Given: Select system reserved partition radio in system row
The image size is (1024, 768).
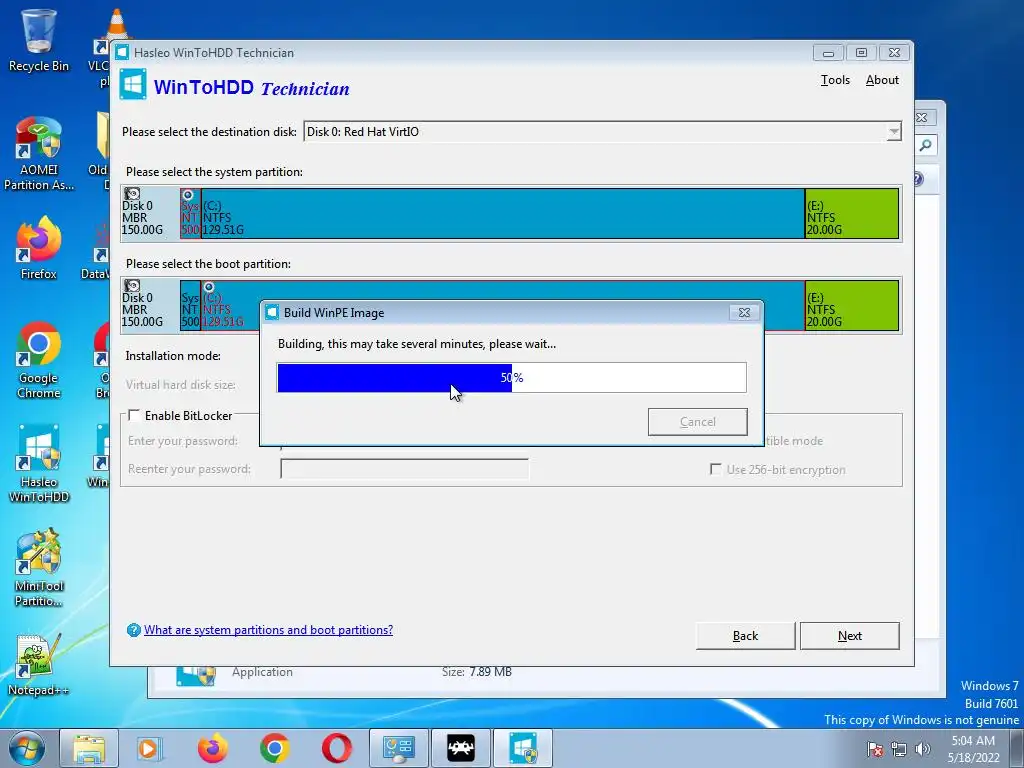Looking at the screenshot, I should pyautogui.click(x=188, y=195).
